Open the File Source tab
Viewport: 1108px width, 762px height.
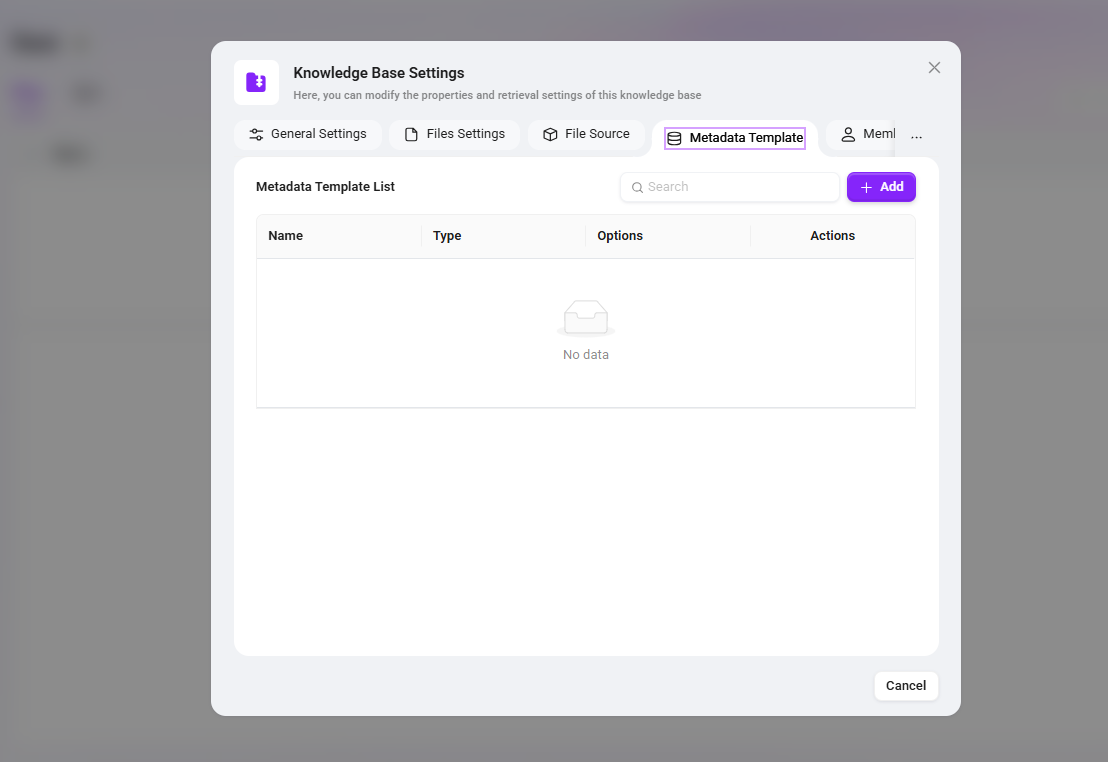click(x=586, y=134)
